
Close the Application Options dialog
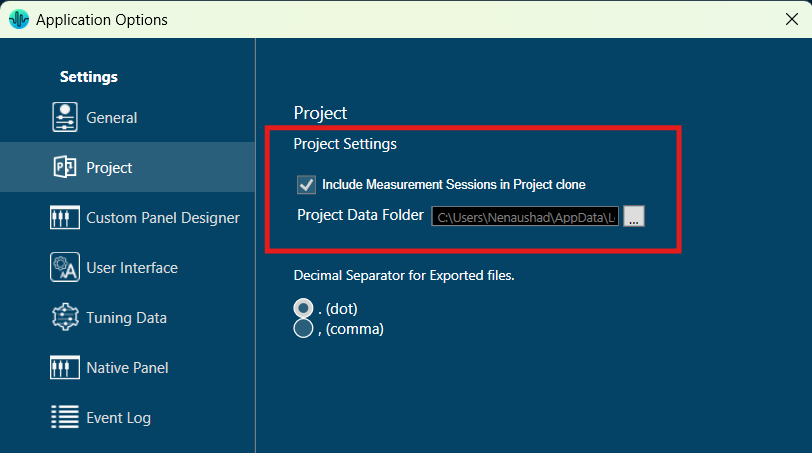(791, 19)
